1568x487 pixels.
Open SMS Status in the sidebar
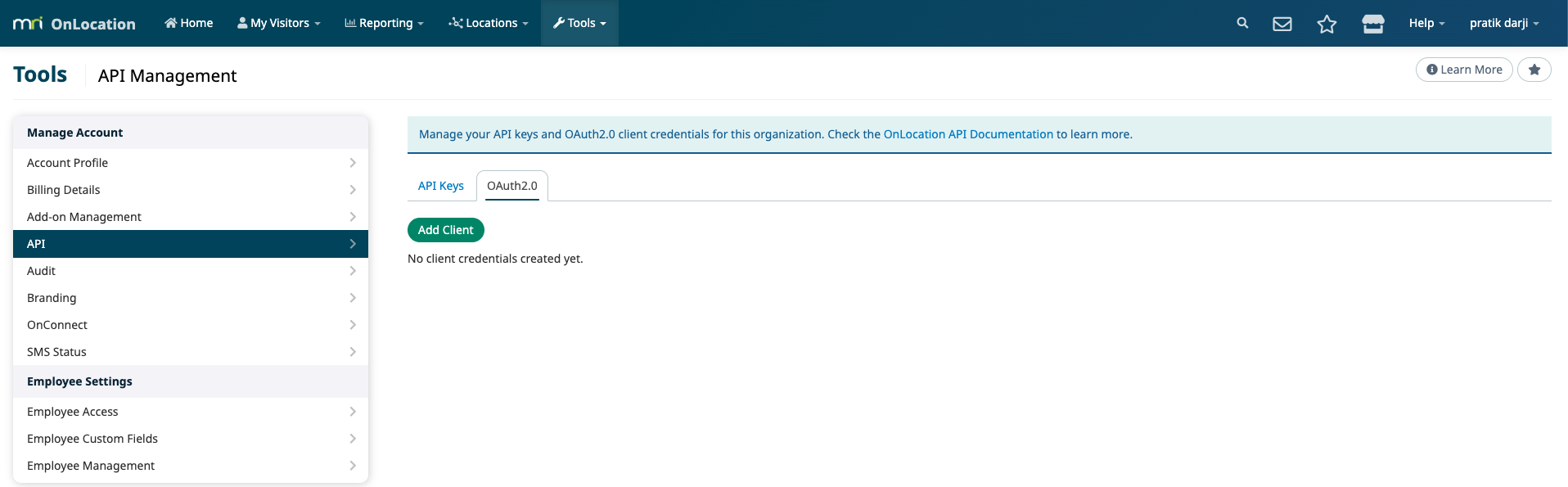tap(191, 352)
